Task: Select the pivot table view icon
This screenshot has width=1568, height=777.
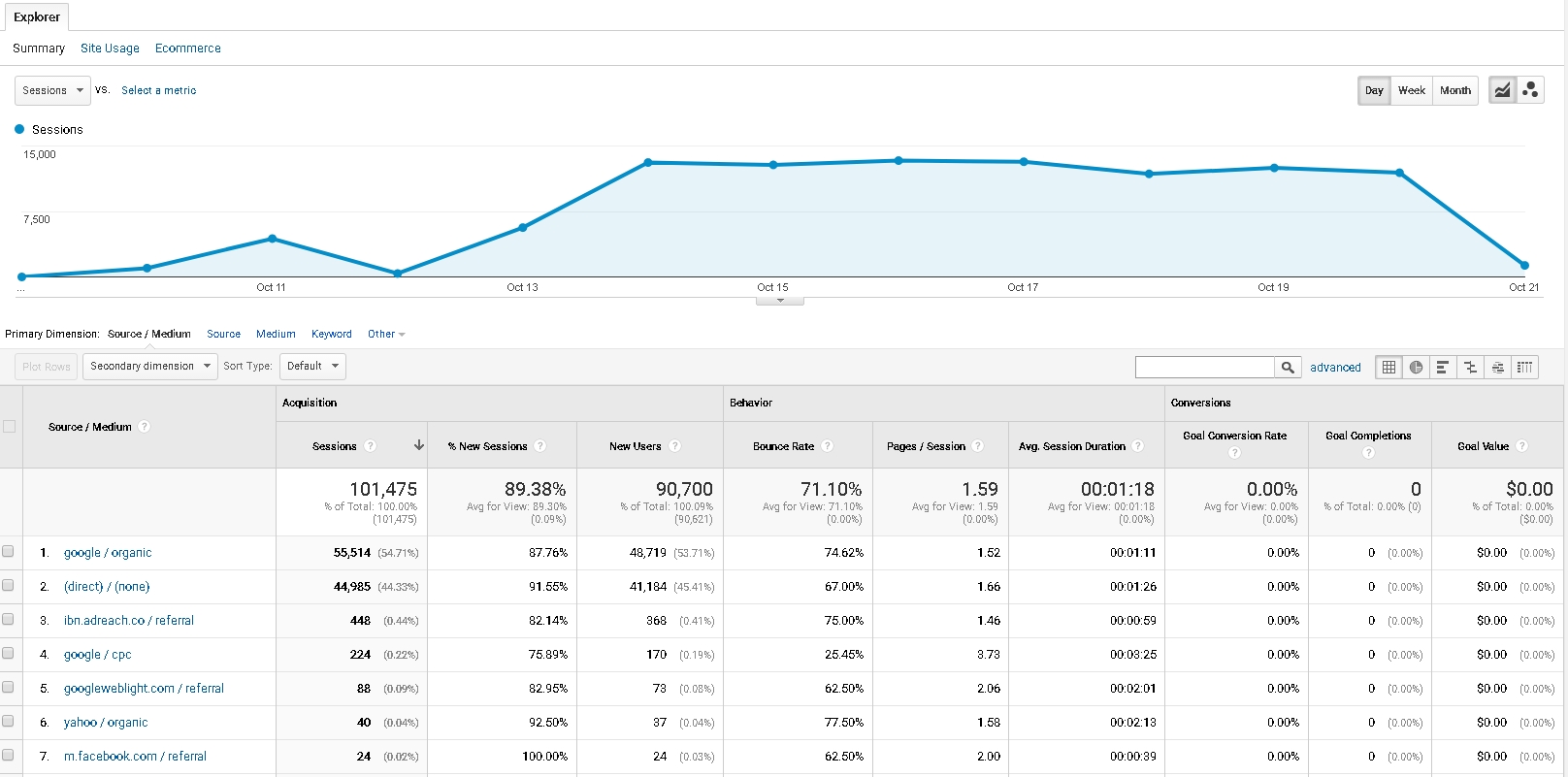Action: pos(1524,367)
